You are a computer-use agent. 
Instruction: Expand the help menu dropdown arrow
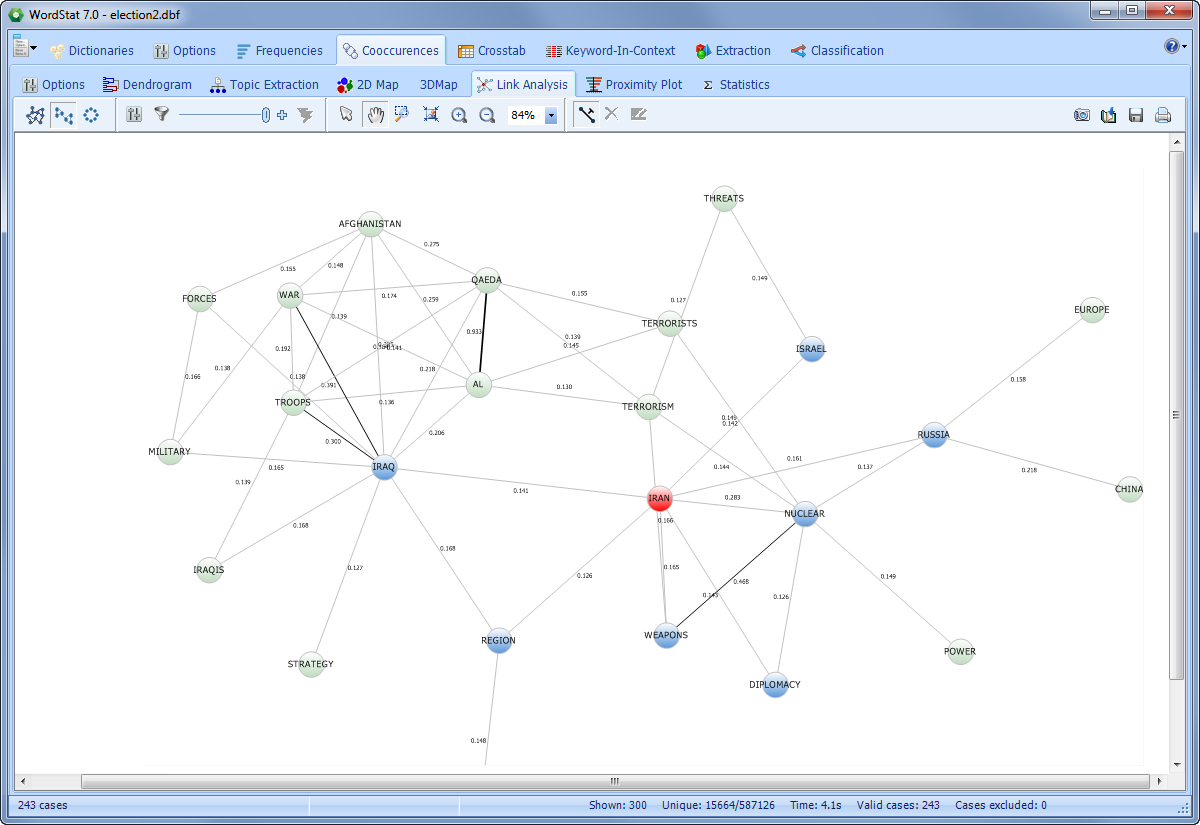coord(1184,47)
